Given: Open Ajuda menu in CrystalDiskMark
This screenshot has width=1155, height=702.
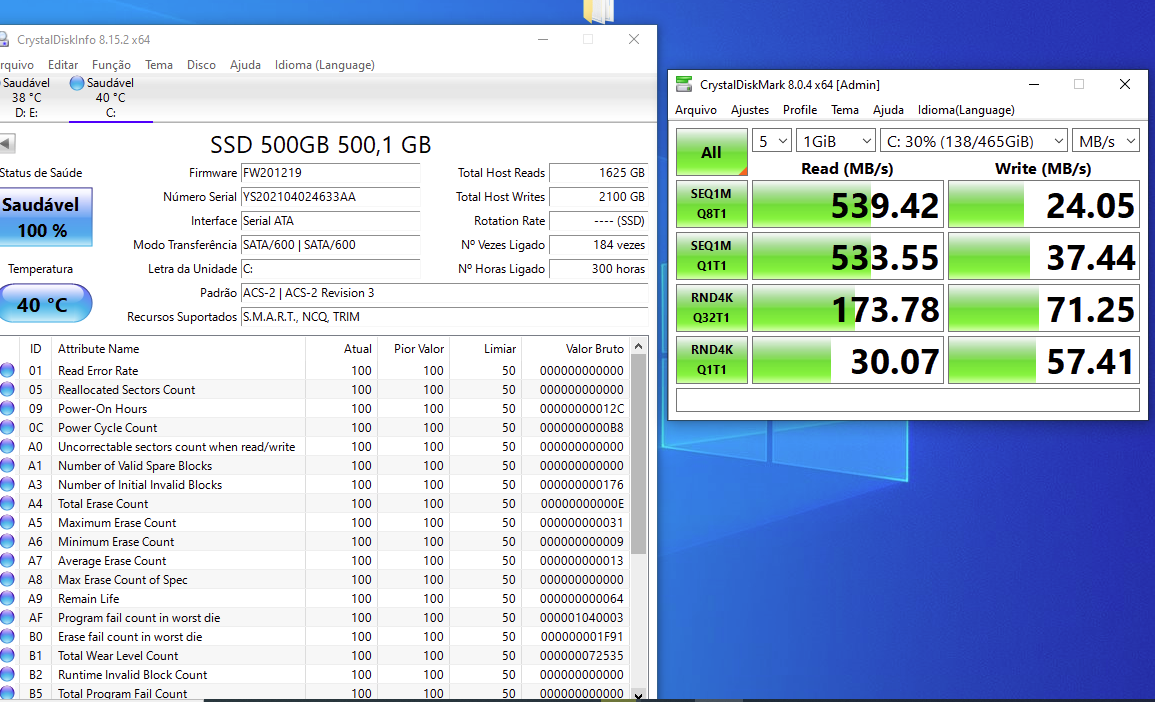Looking at the screenshot, I should tap(888, 110).
